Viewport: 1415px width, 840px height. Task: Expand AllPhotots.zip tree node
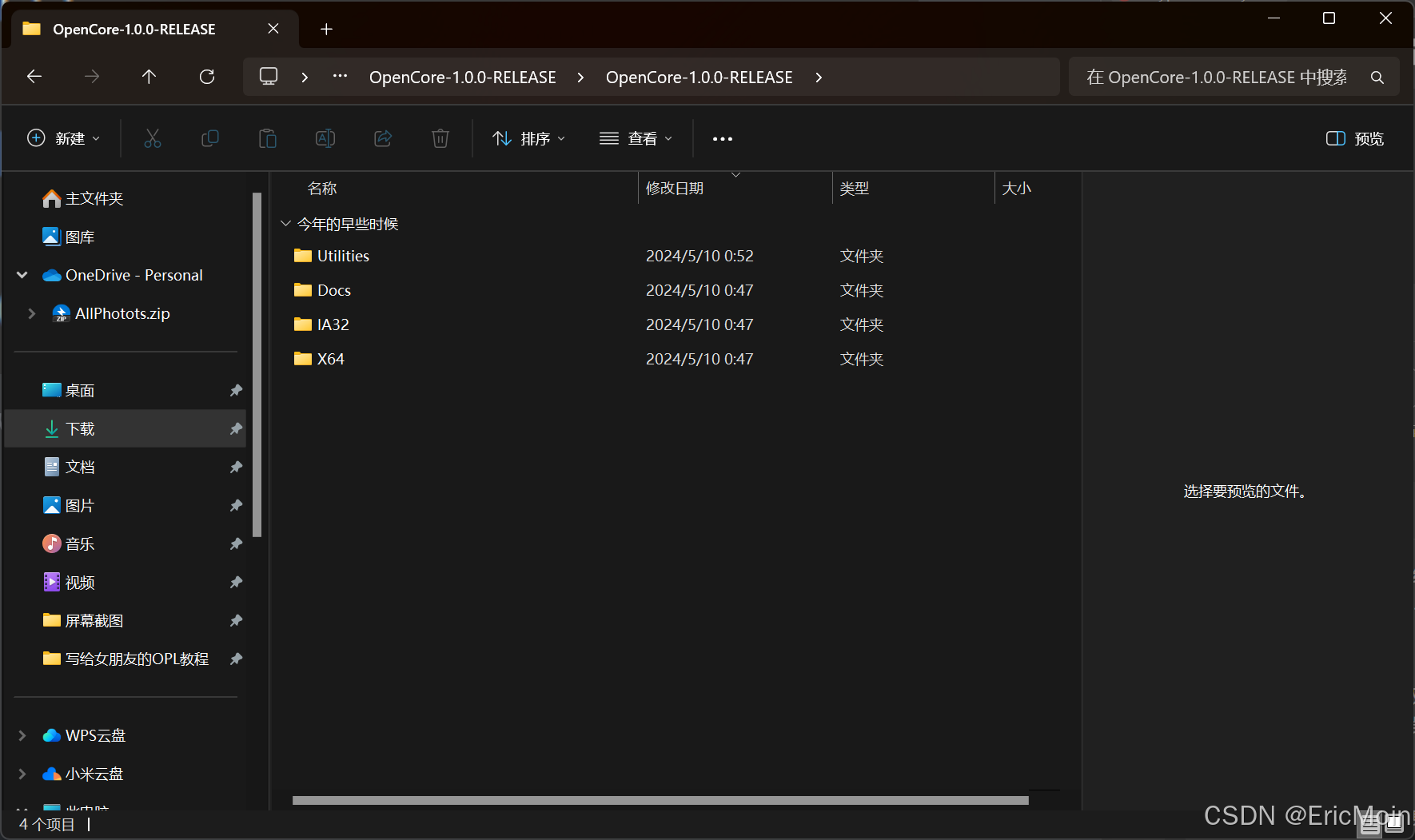tap(31, 313)
